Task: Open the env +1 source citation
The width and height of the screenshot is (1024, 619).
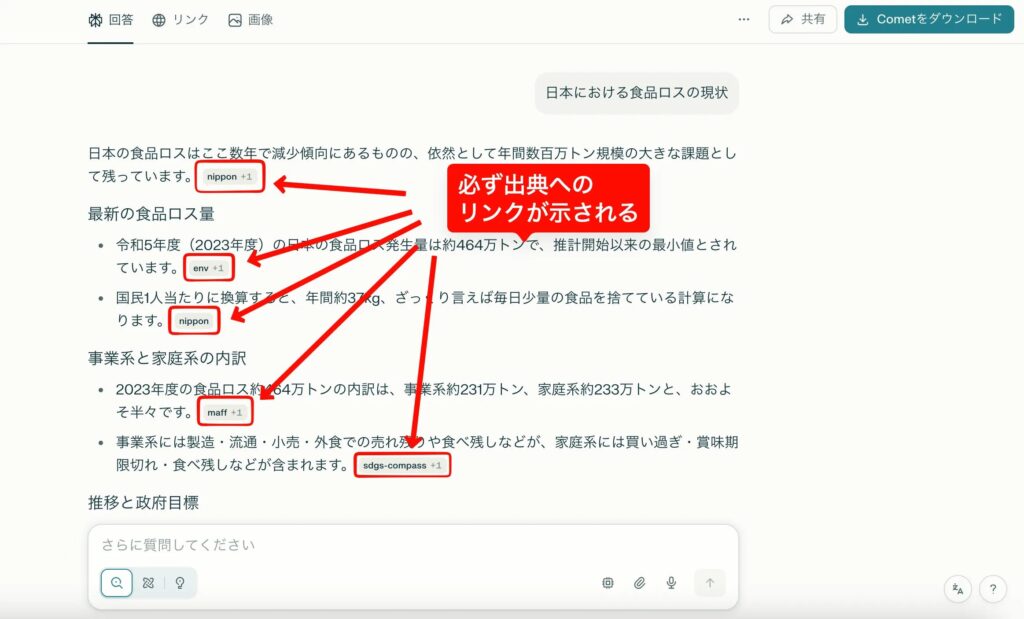Action: pyautogui.click(x=208, y=268)
